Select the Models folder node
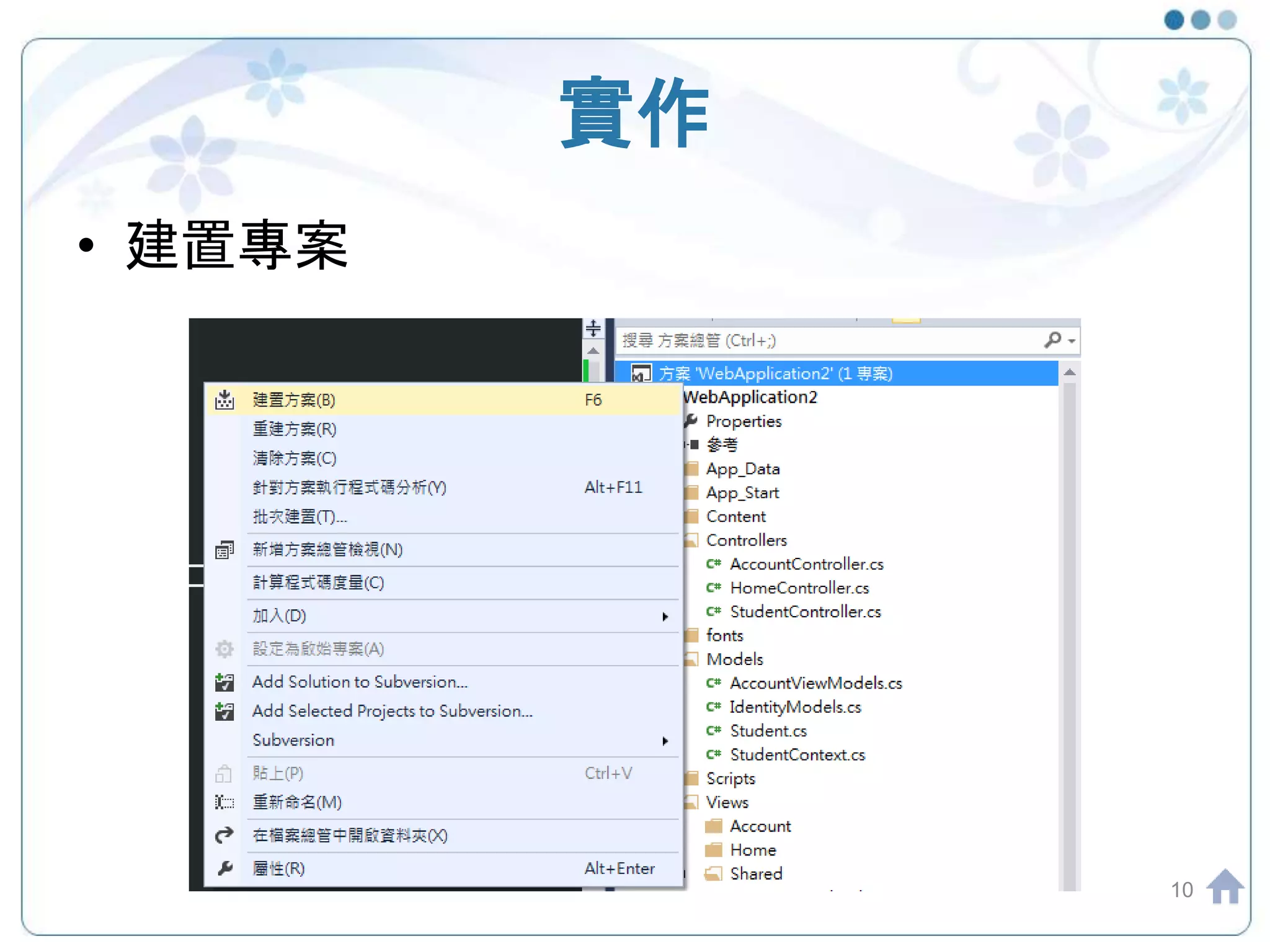The image size is (1270, 952). [734, 659]
